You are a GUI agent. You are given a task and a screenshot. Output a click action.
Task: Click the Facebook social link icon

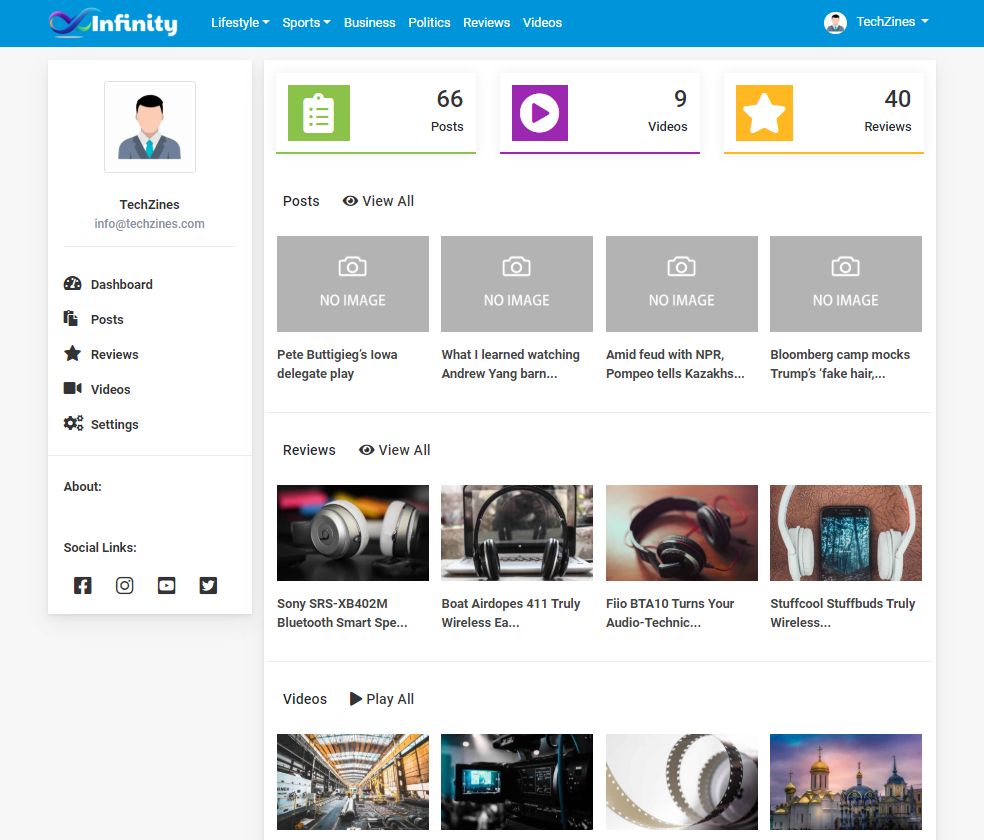coord(83,586)
